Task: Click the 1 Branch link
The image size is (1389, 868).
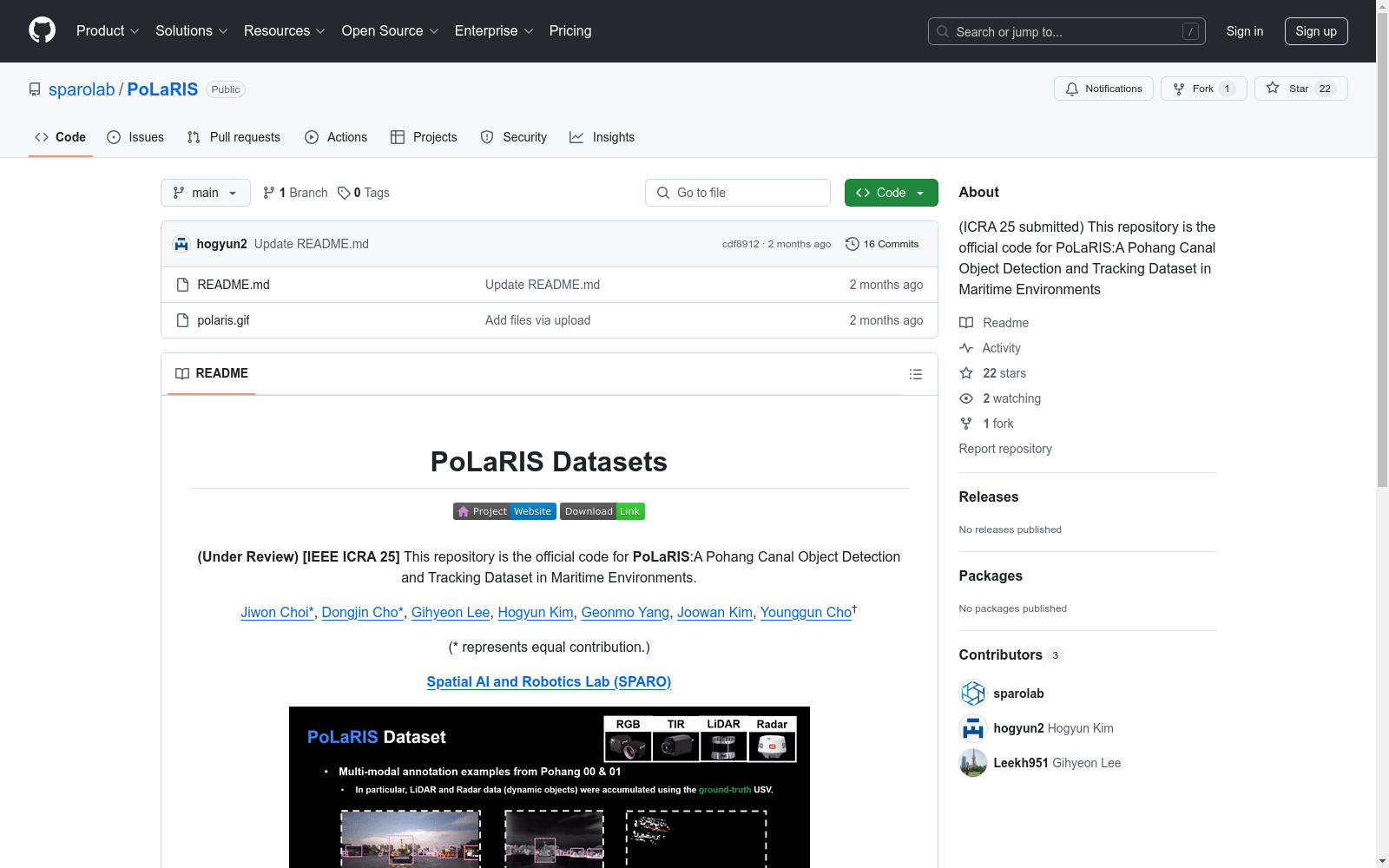Action: click(296, 193)
